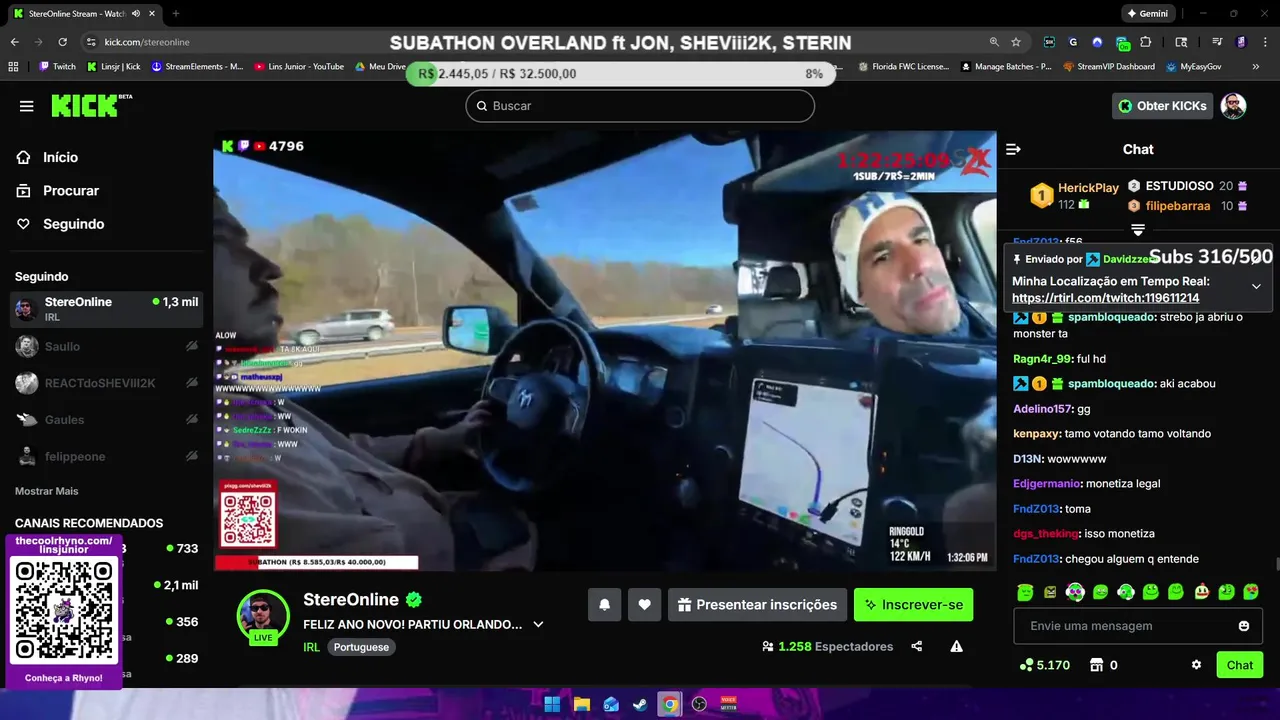Image resolution: width=1280 pixels, height=720 pixels.
Task: Insert the headphones emote with purple eyes
Action: pos(1075,592)
